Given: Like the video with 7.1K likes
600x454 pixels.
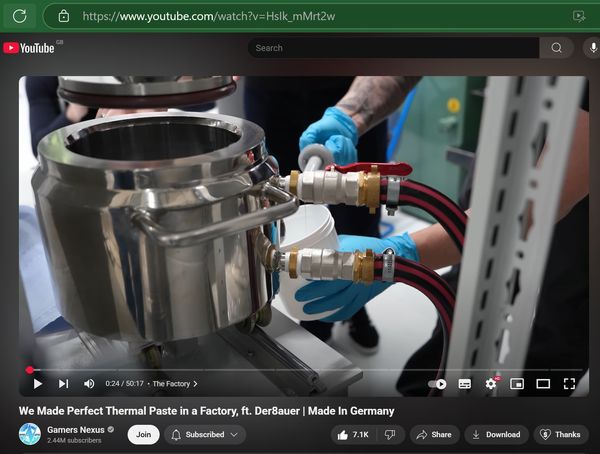Looking at the screenshot, I should pyautogui.click(x=353, y=434).
